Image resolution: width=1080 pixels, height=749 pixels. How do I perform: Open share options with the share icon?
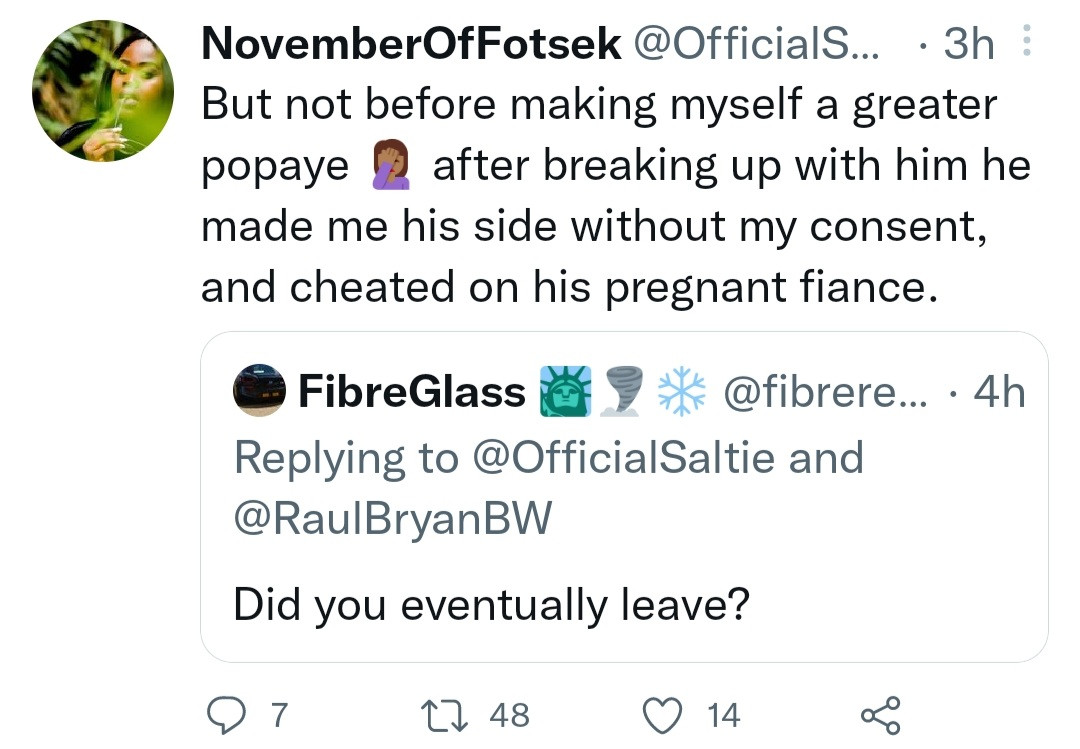click(x=881, y=714)
